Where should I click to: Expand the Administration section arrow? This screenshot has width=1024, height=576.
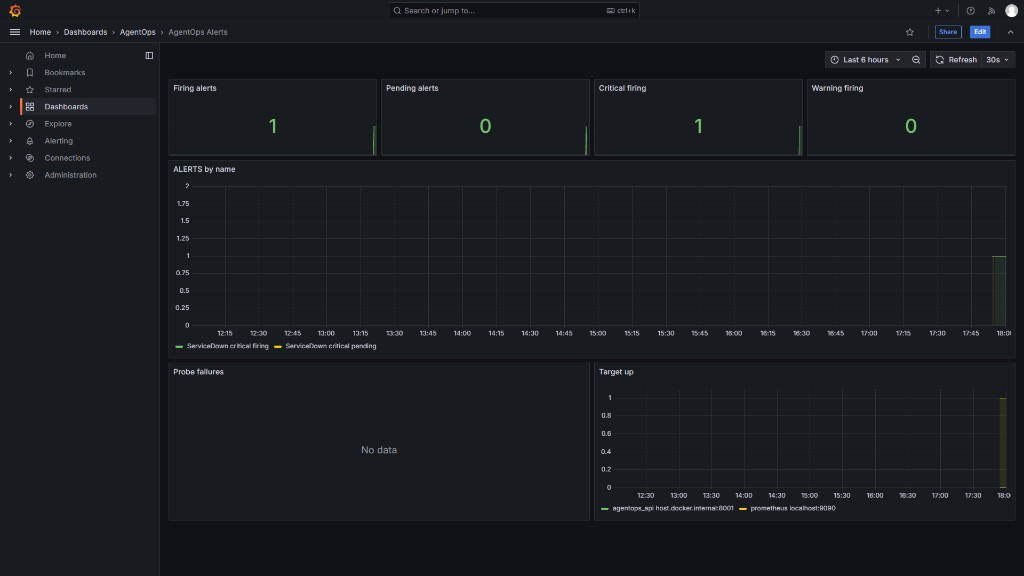(x=10, y=174)
